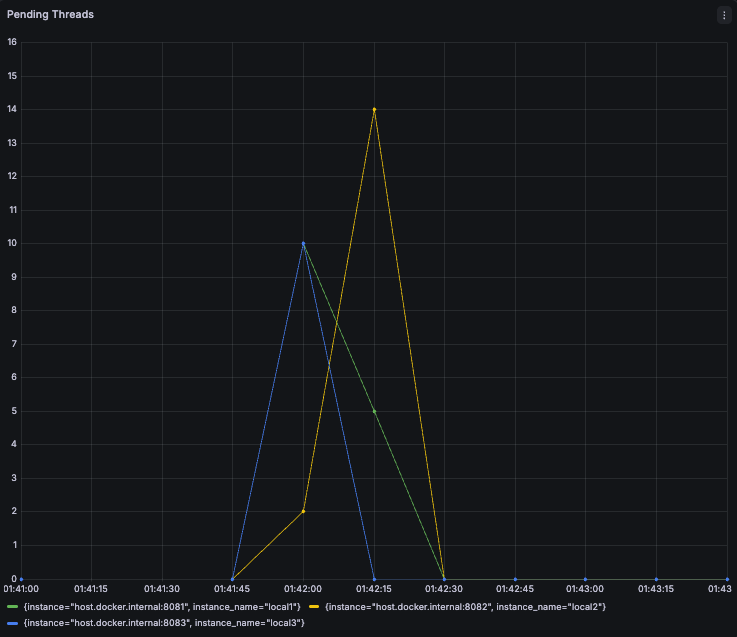This screenshot has height=637, width=737.
Task: Click the Pending Threads panel title
Action: coord(50,15)
